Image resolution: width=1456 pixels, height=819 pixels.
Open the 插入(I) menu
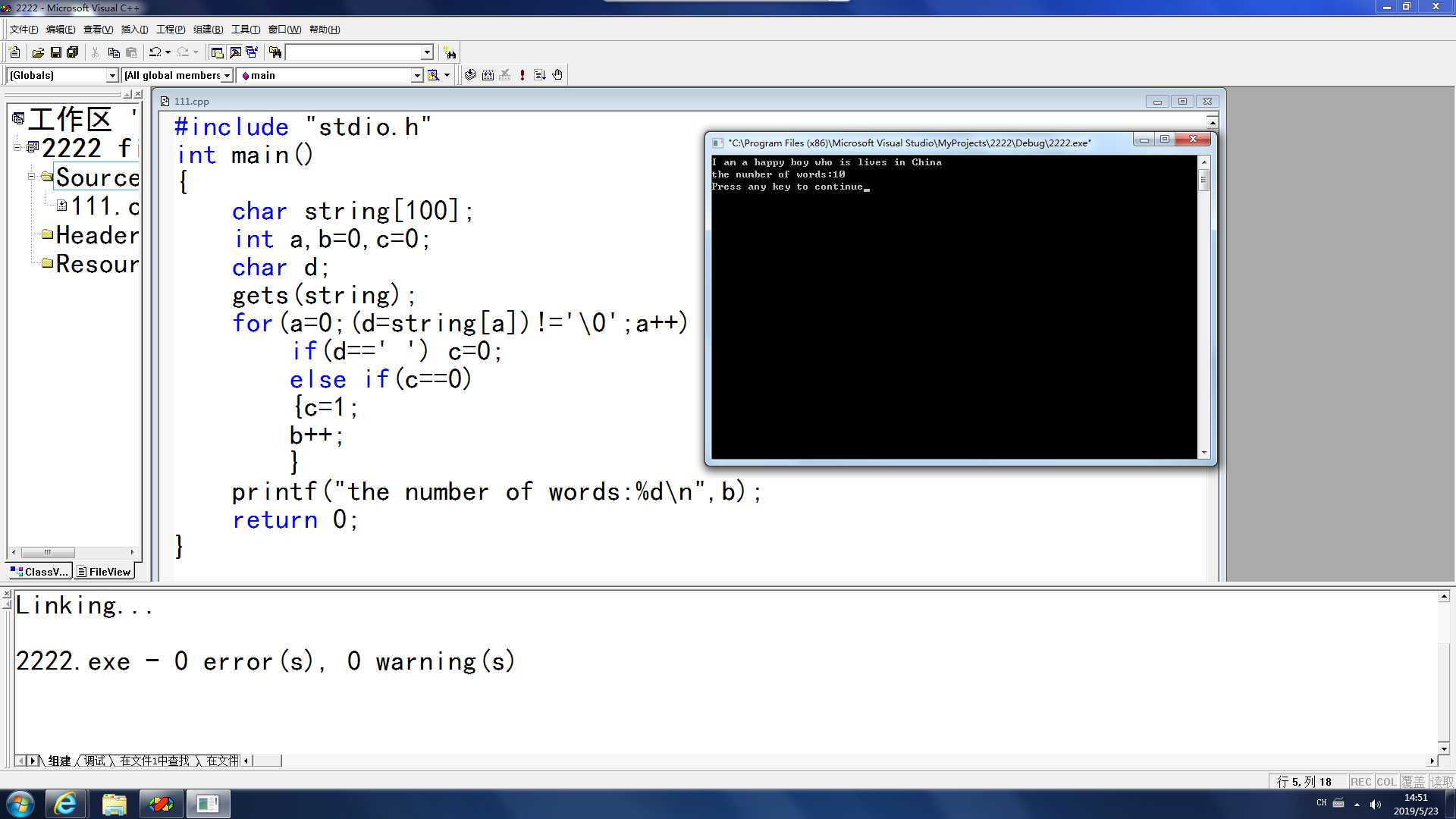(134, 30)
